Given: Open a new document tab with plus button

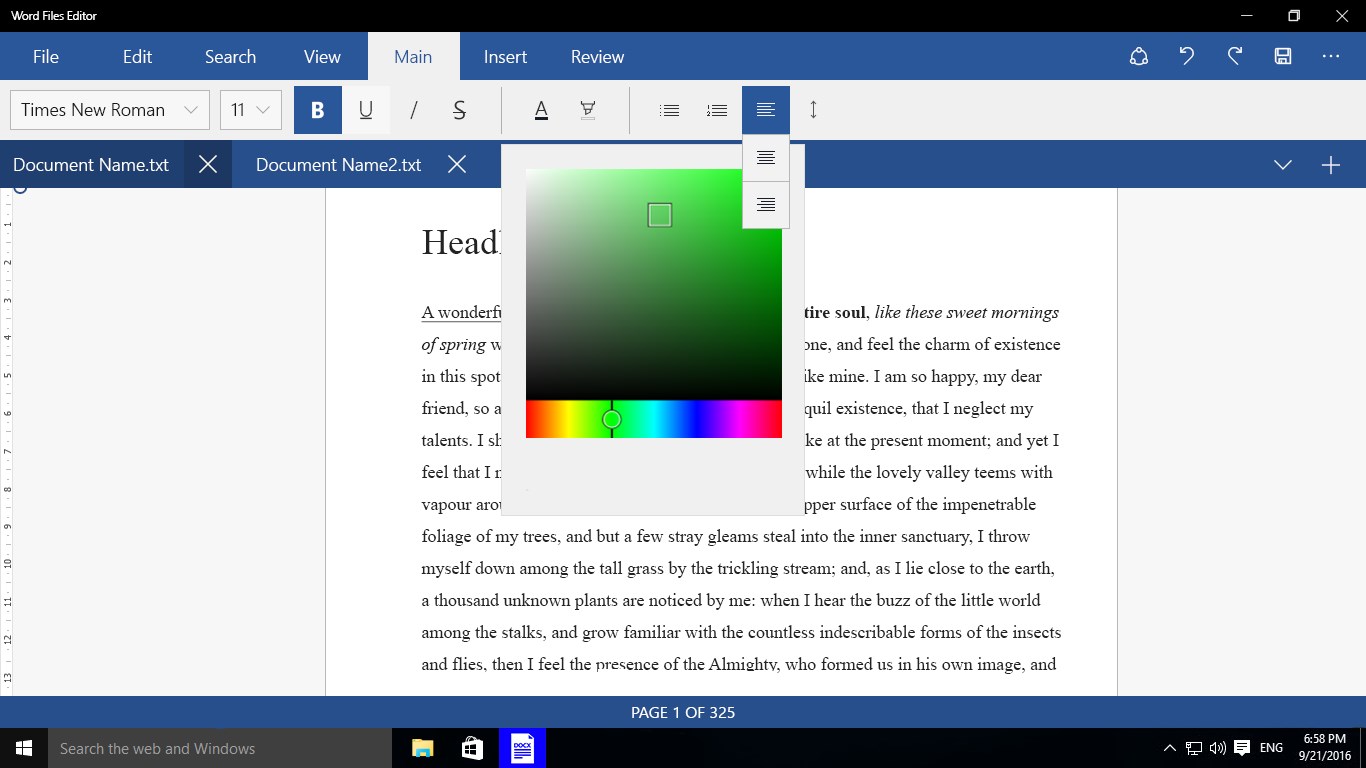Looking at the screenshot, I should [1331, 164].
